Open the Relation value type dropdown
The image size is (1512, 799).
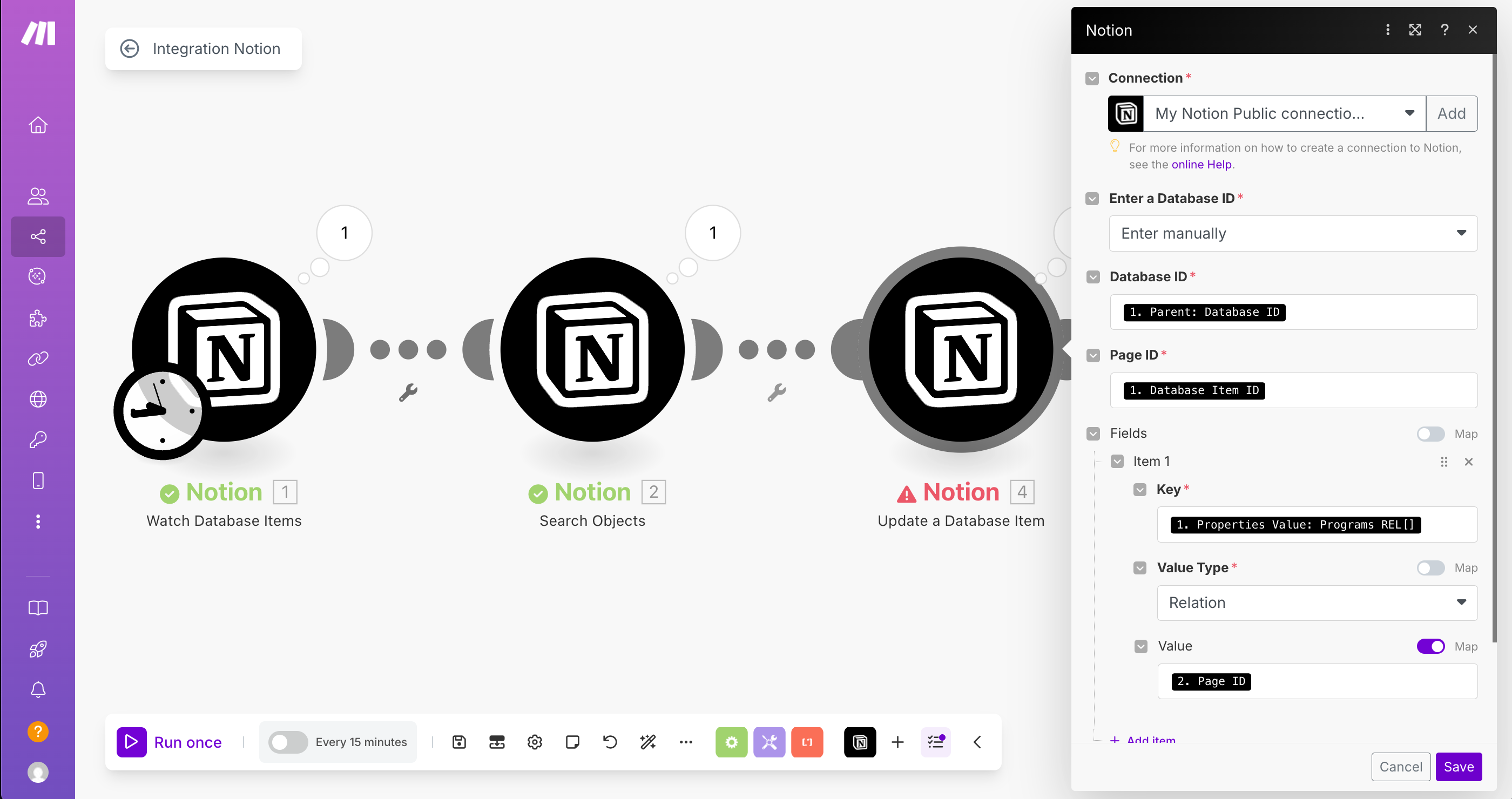pyautogui.click(x=1317, y=602)
